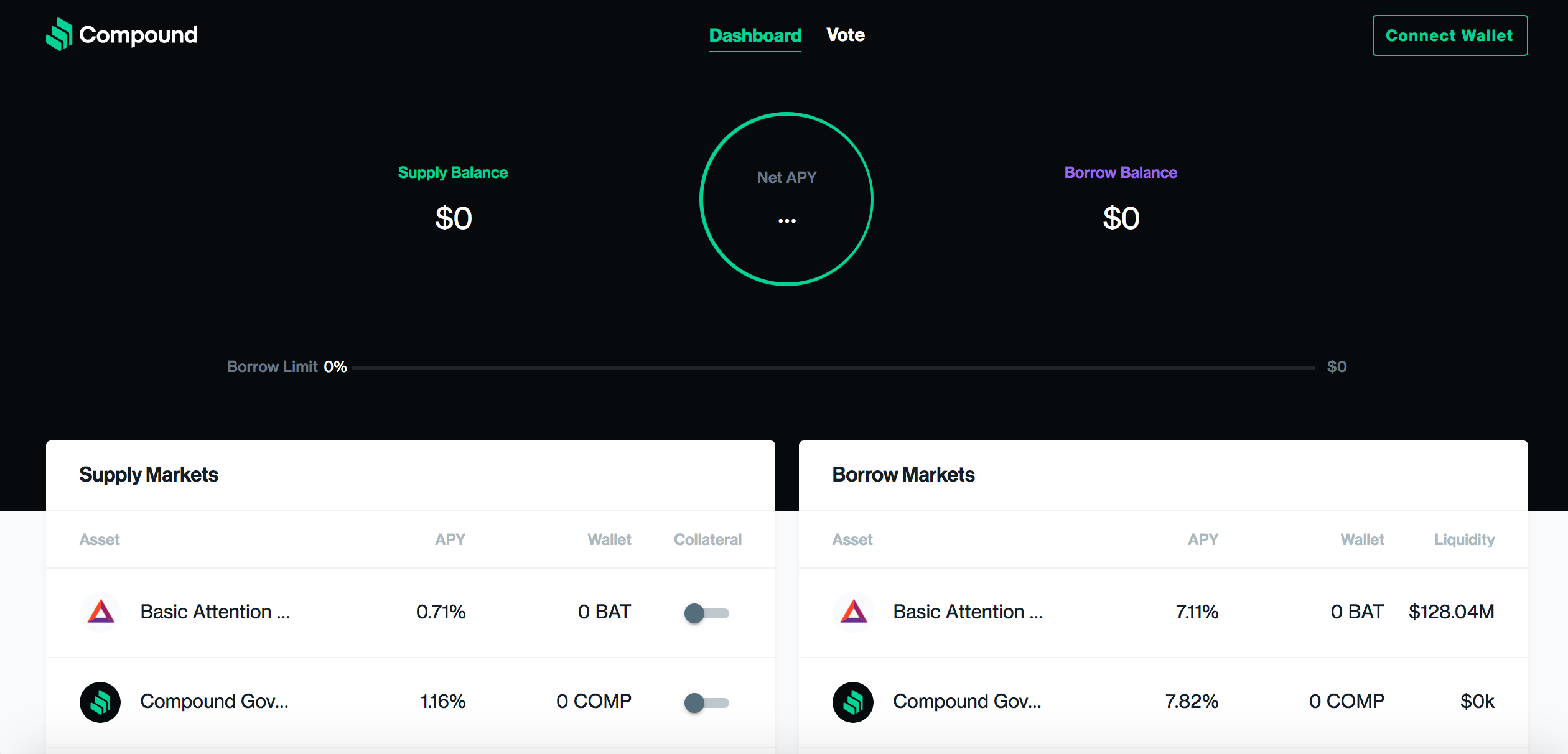Switch to the Vote tab
Viewport: 1568px width, 754px height.
click(x=846, y=35)
